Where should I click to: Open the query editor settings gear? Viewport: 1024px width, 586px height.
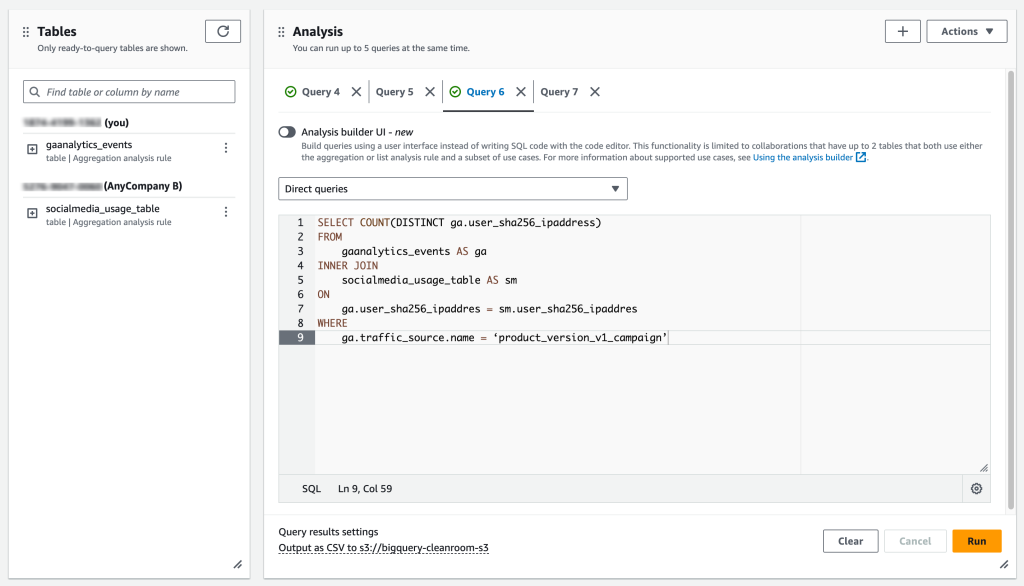coord(978,488)
